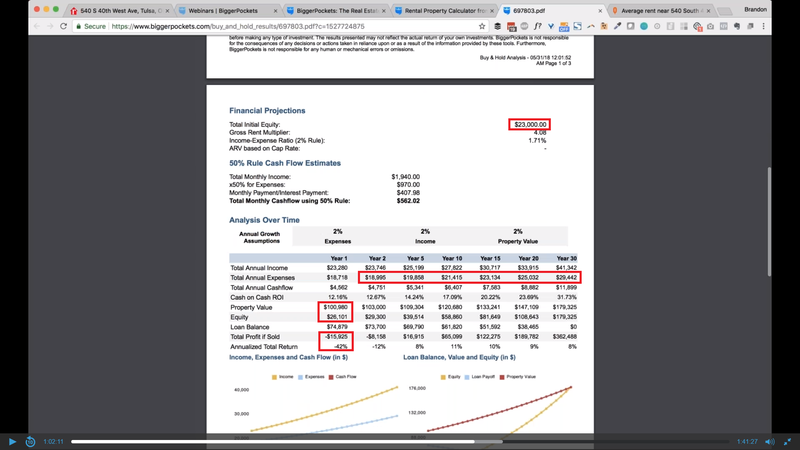
Task: Seek on the video progress bar
Action: (400, 442)
